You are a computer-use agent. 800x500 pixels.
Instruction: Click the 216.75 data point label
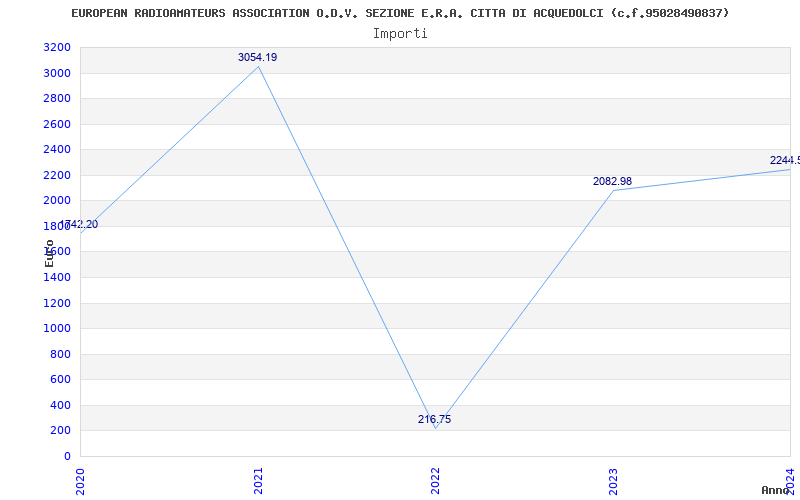(434, 419)
